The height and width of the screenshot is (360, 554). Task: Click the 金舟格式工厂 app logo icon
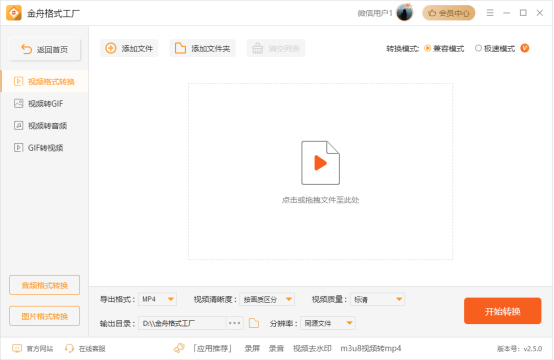click(14, 13)
